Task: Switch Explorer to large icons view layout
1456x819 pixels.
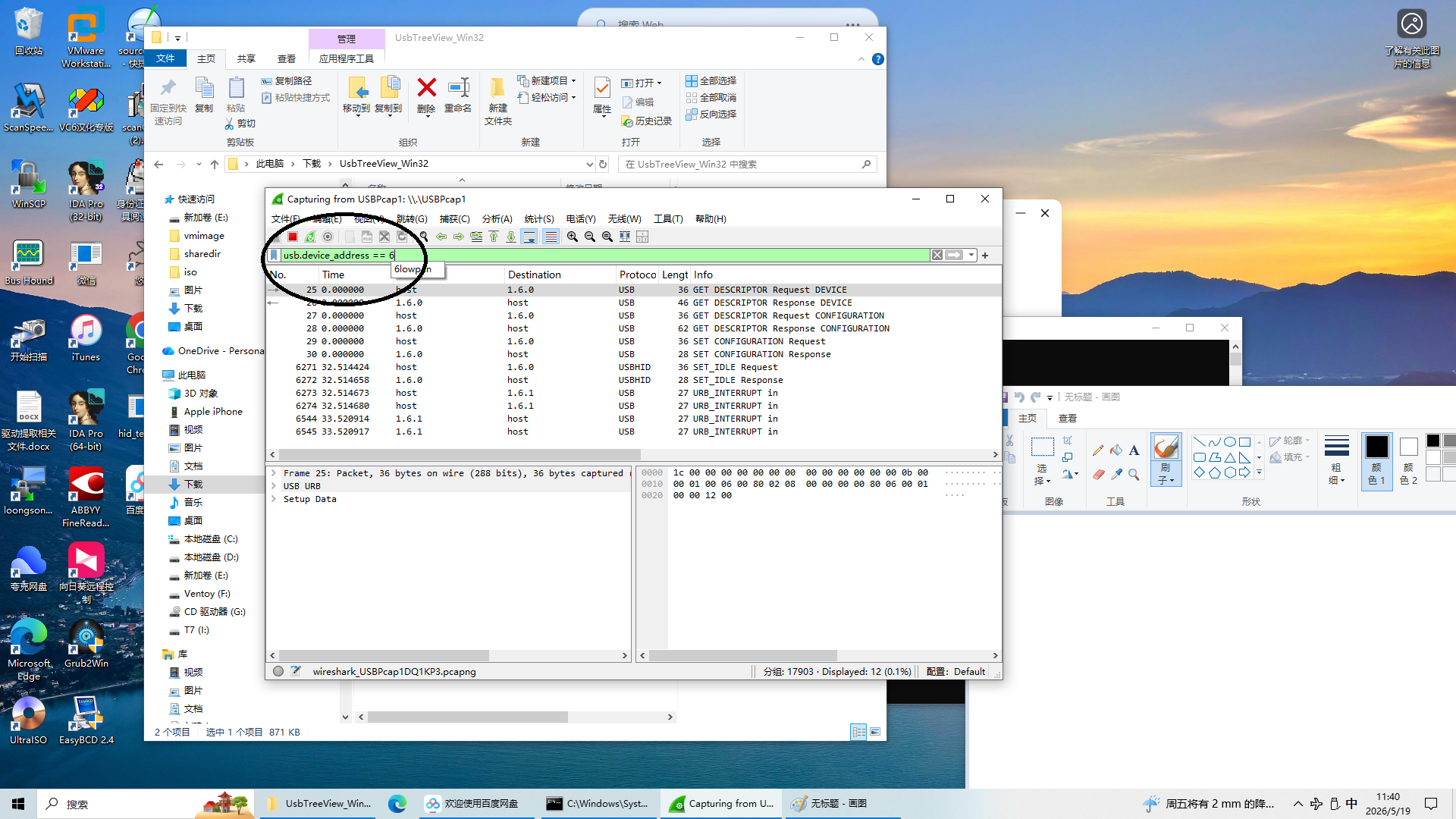Action: 875,732
